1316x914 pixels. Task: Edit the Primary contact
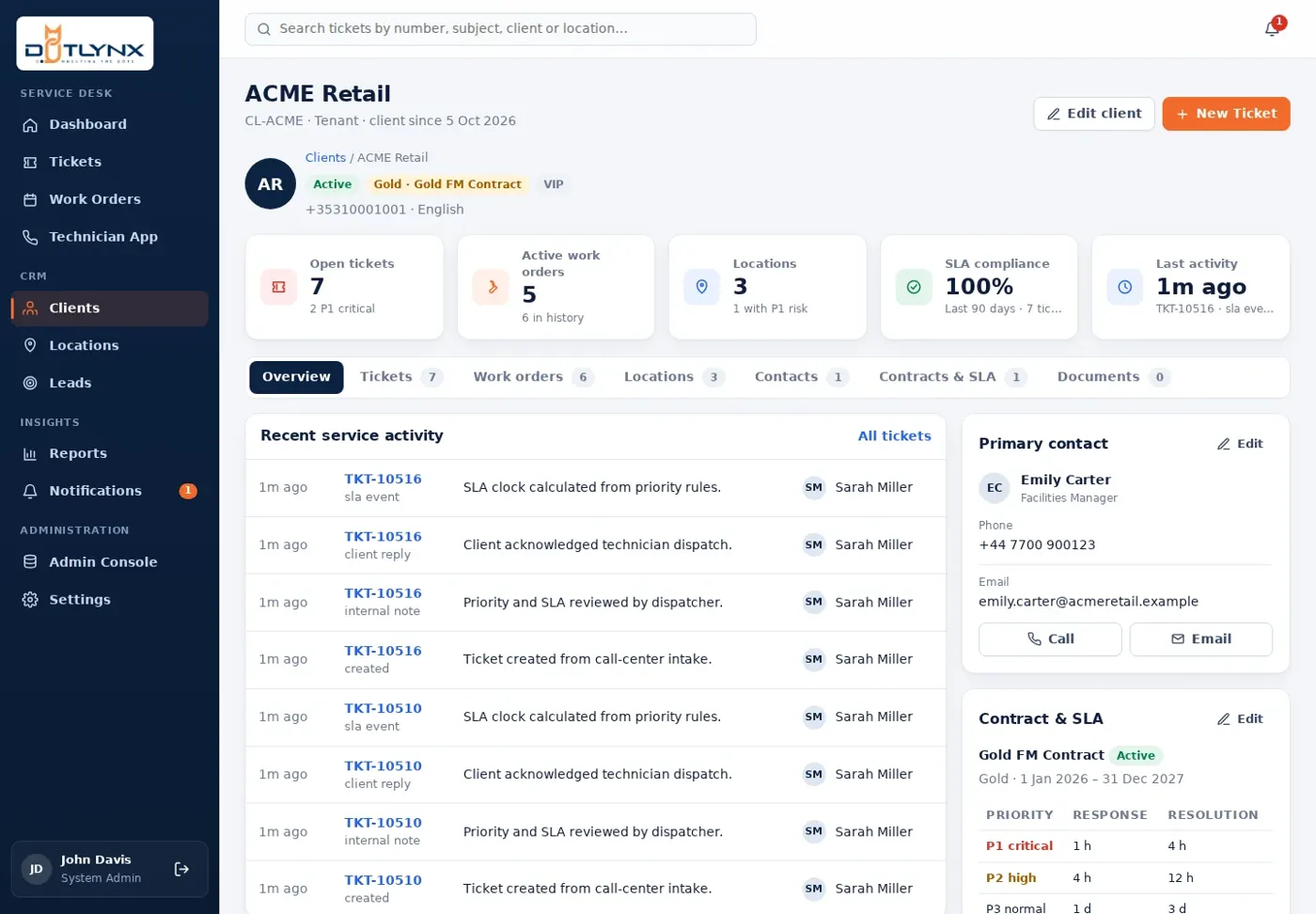[x=1240, y=444]
